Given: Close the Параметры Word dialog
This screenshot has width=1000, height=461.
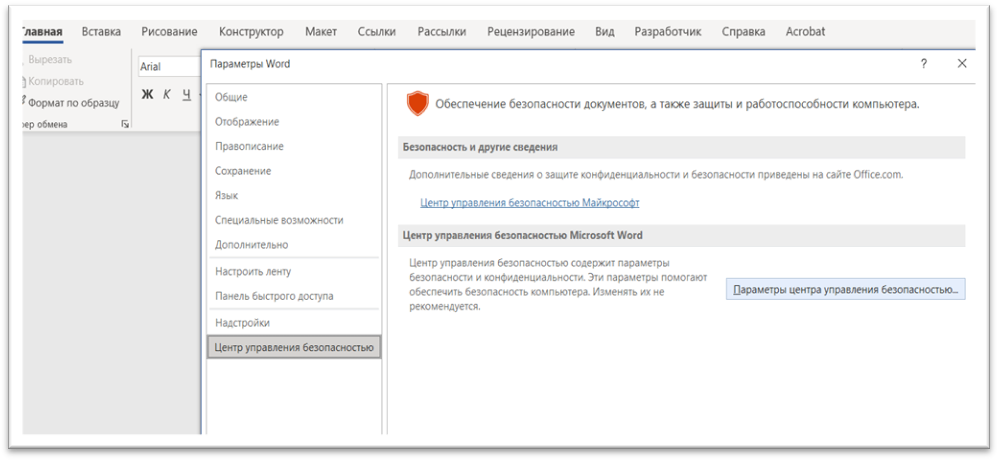Looking at the screenshot, I should pos(962,63).
